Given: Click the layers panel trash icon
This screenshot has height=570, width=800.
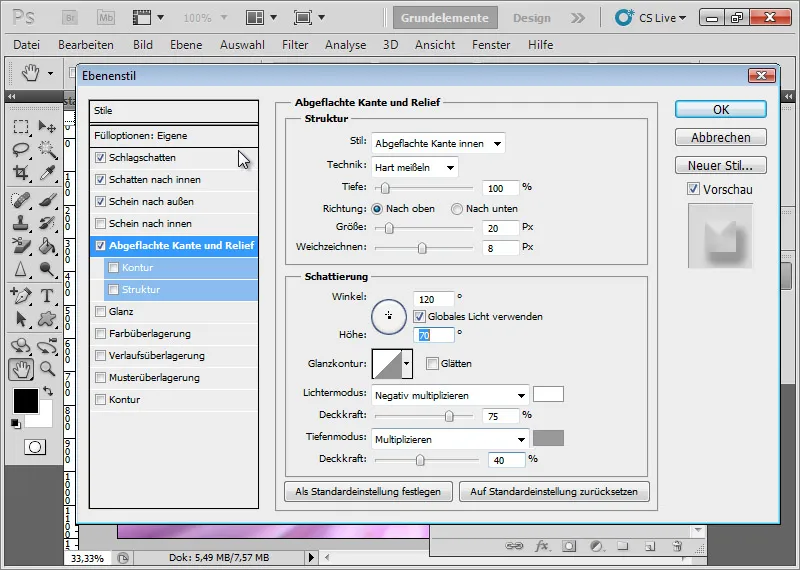Looking at the screenshot, I should 677,547.
